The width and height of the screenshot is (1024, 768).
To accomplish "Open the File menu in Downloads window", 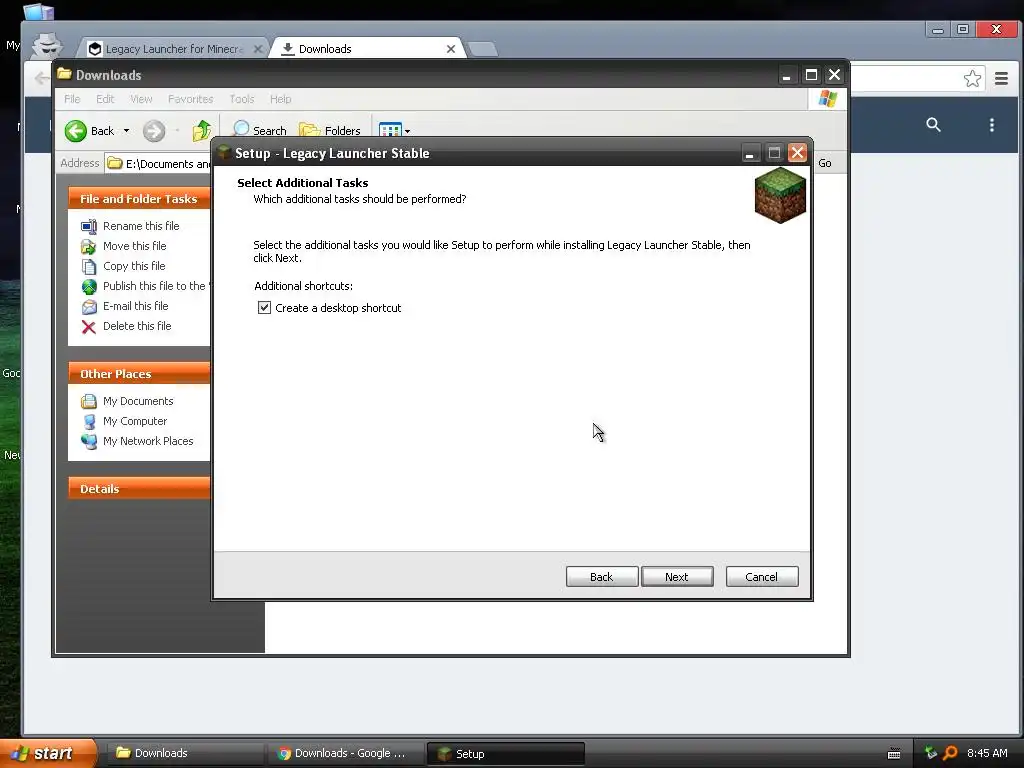I will 72,99.
